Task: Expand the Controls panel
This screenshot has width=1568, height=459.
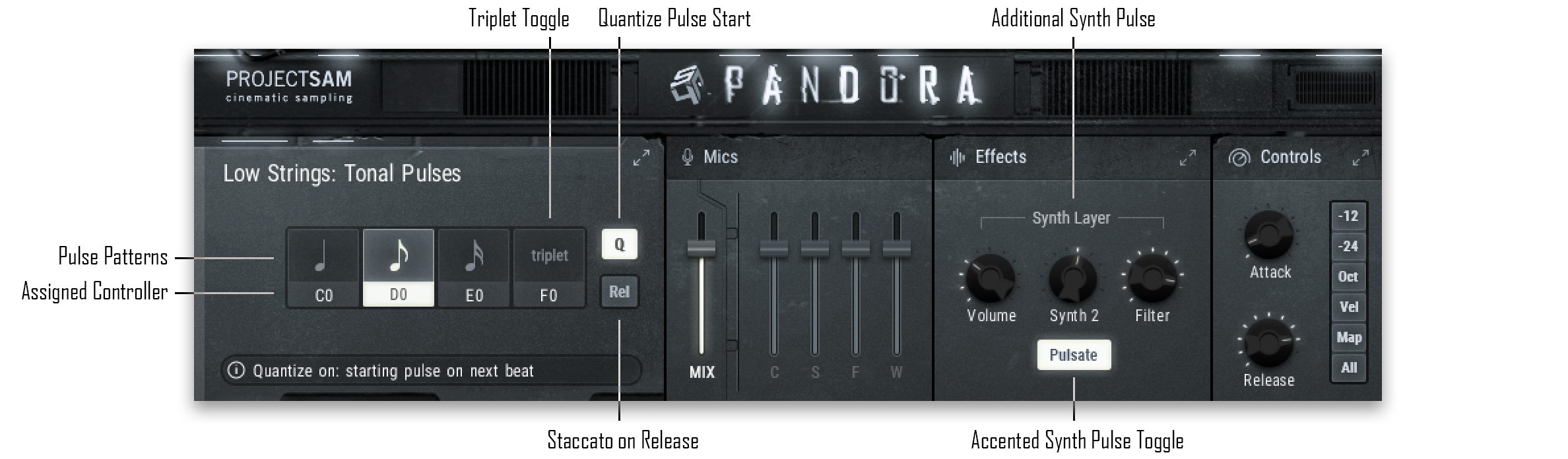Action: coord(1361,158)
